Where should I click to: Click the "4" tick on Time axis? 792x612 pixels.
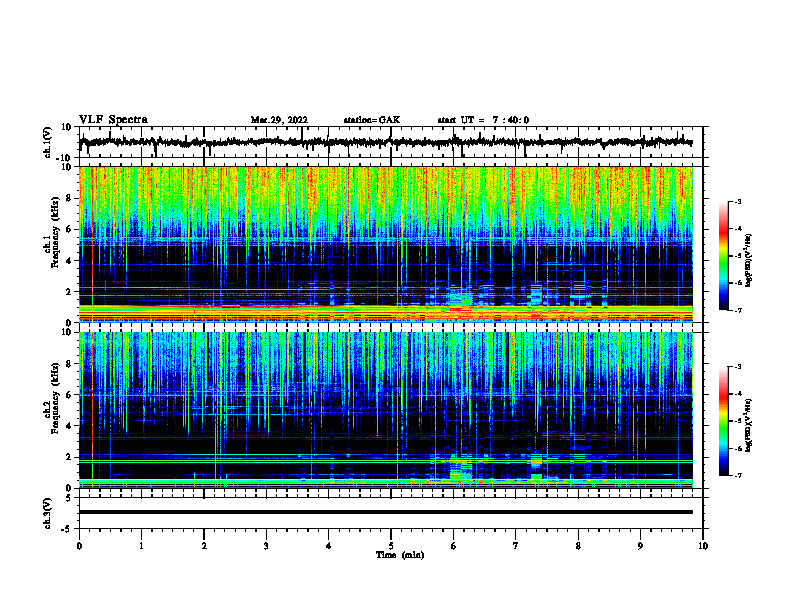pyautogui.click(x=329, y=546)
